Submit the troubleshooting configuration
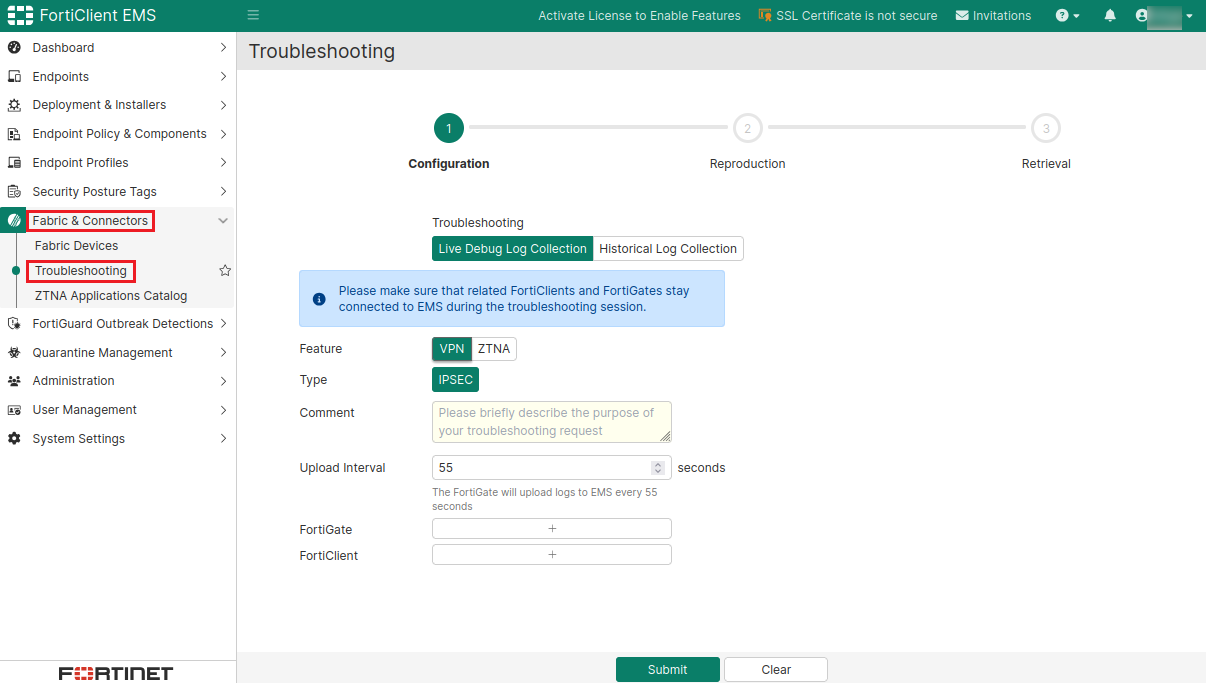This screenshot has width=1206, height=683. (667, 670)
